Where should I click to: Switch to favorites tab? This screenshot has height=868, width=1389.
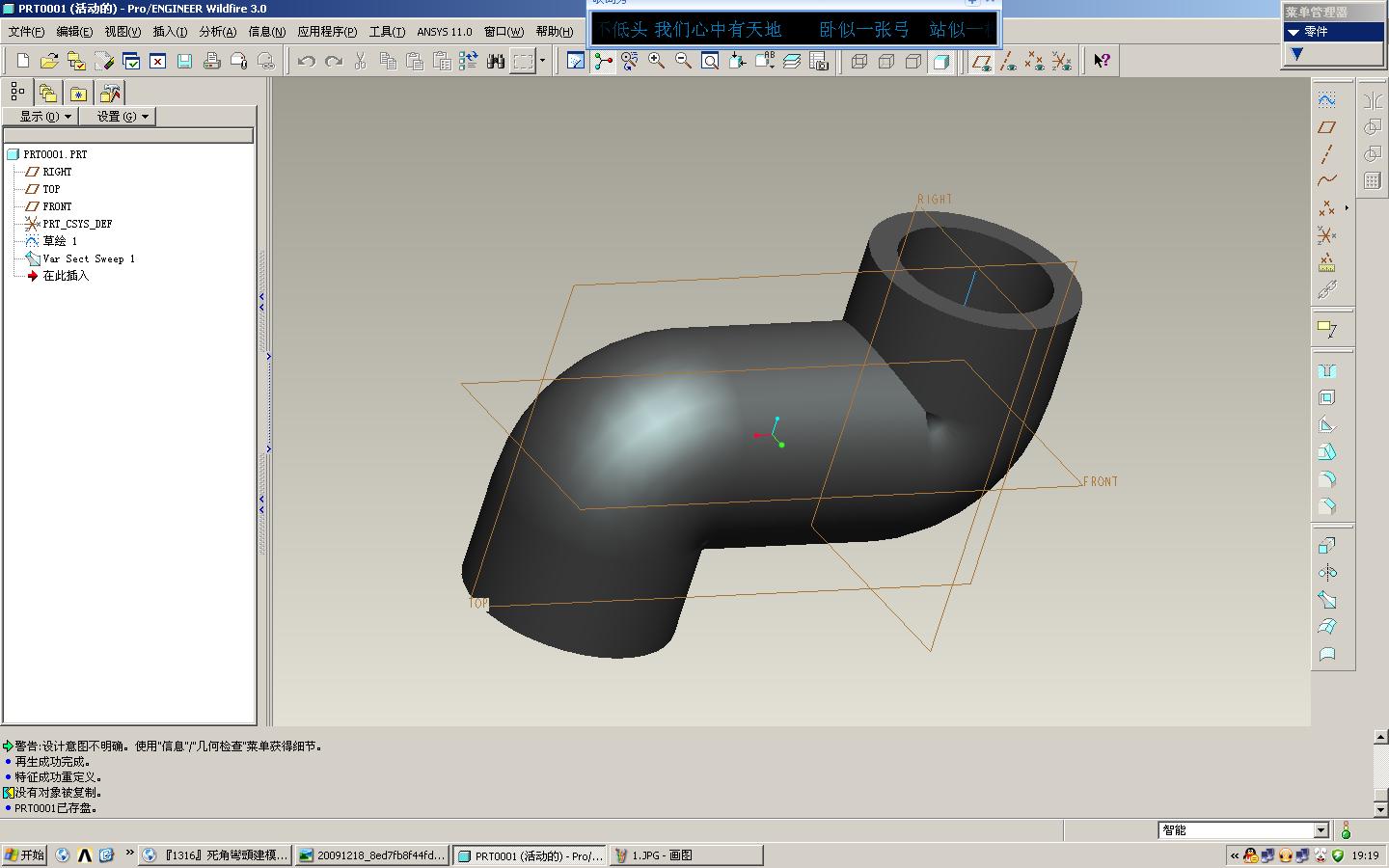78,94
